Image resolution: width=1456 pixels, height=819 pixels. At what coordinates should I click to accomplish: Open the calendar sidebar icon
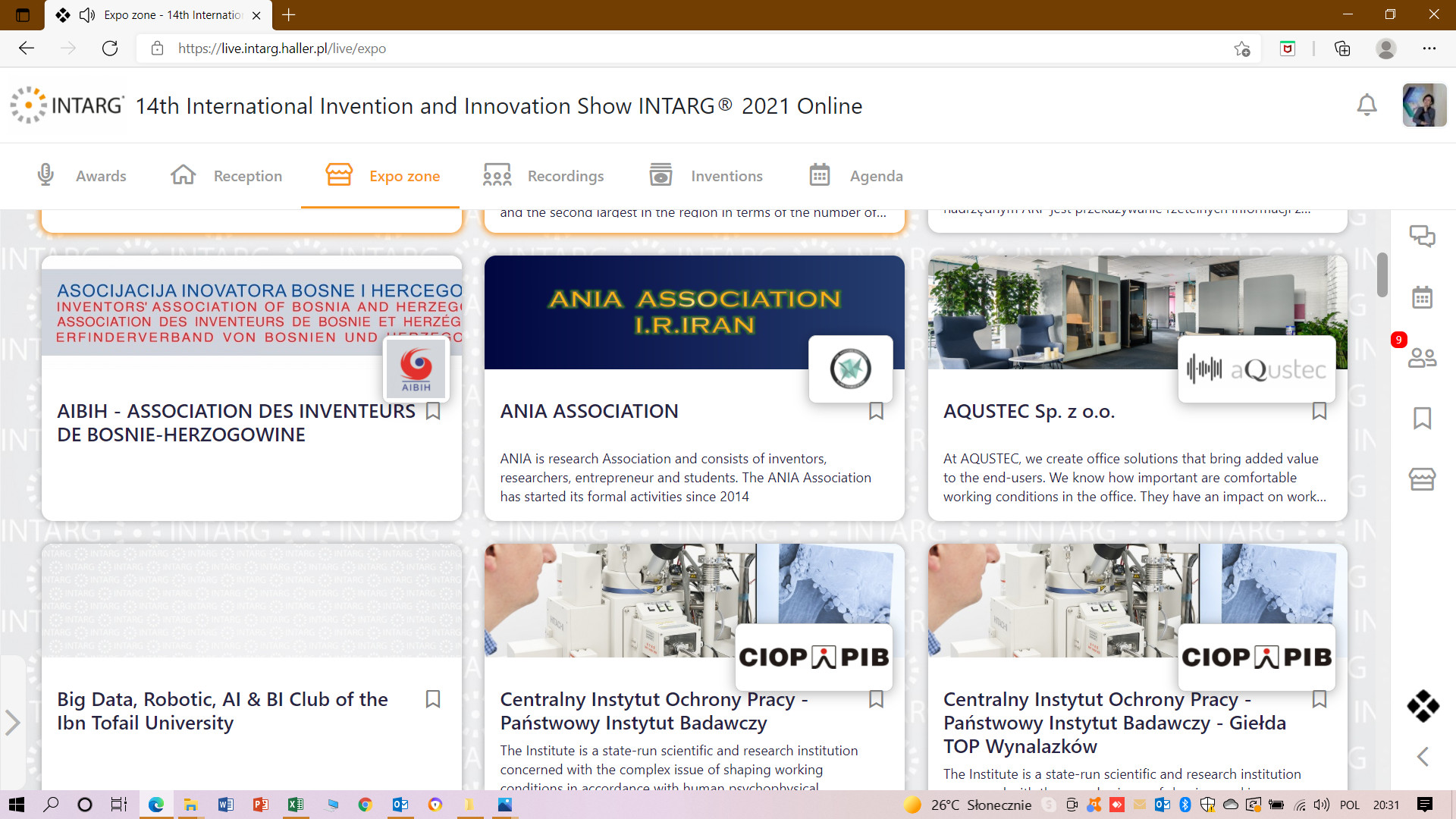[1422, 297]
